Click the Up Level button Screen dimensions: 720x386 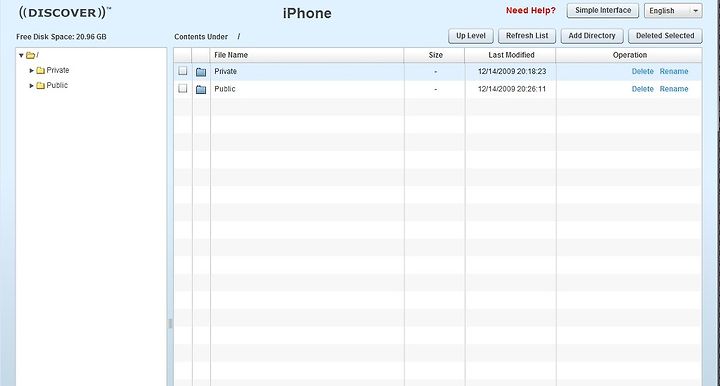click(x=471, y=36)
